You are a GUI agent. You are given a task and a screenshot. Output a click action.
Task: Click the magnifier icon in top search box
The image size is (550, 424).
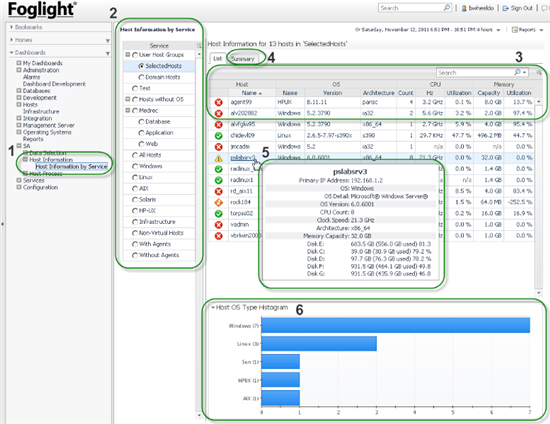[x=447, y=7]
